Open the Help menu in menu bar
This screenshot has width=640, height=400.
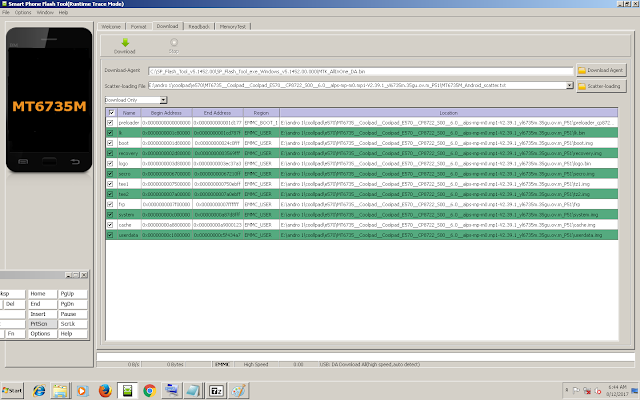63,13
